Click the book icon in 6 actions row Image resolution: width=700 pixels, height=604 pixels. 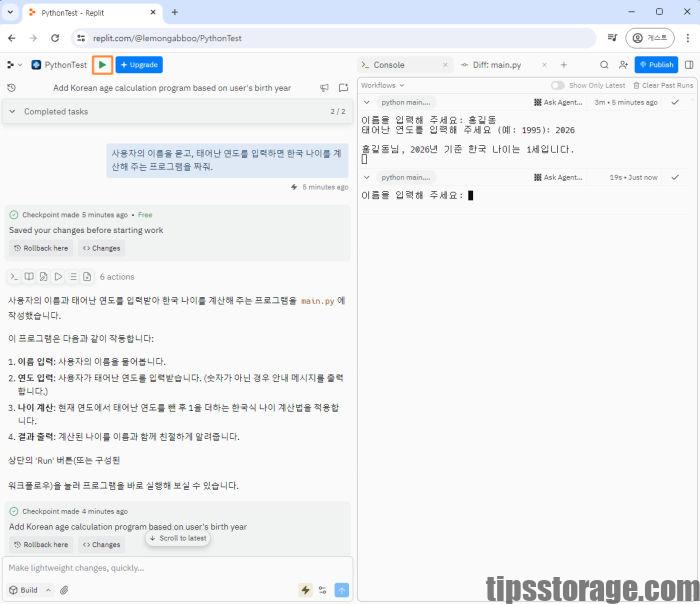[29, 277]
